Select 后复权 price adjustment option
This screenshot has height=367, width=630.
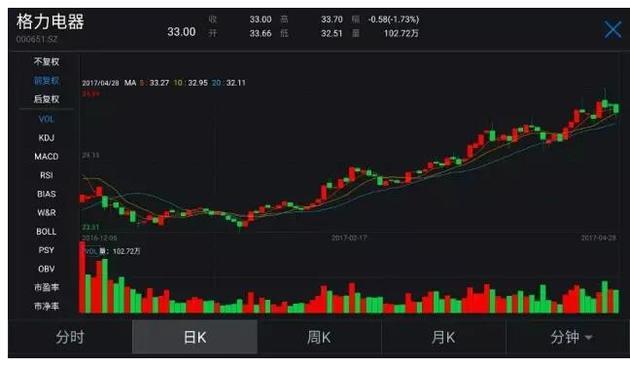[46, 99]
